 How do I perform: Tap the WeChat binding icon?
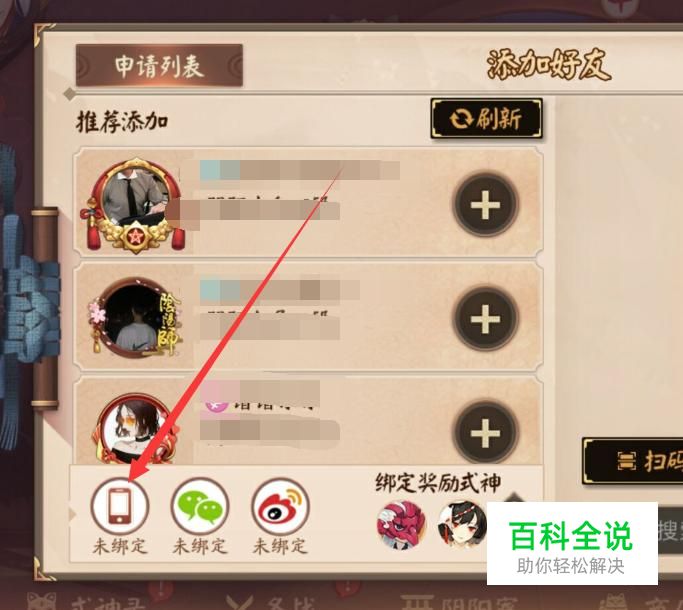tap(200, 506)
